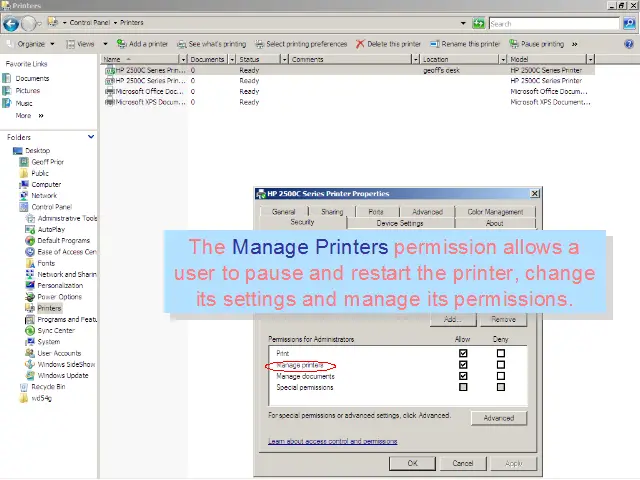The image size is (640, 480).
Task: Open the Comments column filter dropdown
Action: (416, 60)
